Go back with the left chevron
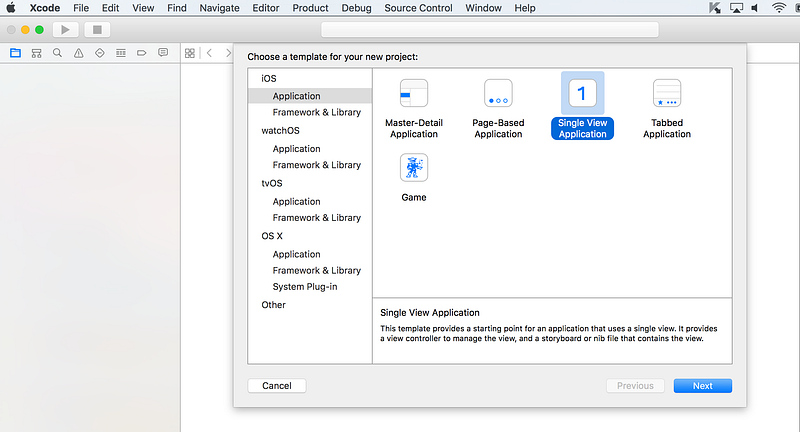The image size is (800, 432). pyautogui.click(x=209, y=53)
